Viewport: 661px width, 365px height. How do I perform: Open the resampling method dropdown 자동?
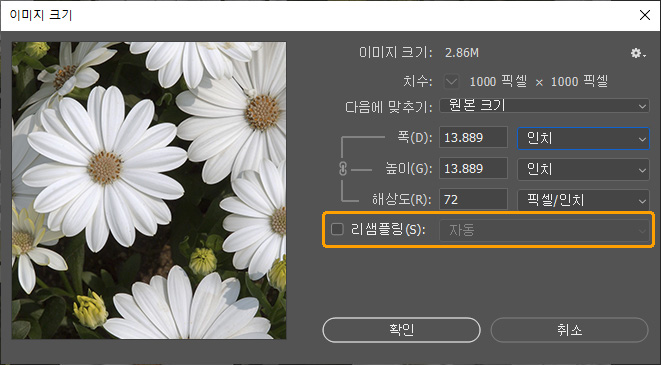544,230
